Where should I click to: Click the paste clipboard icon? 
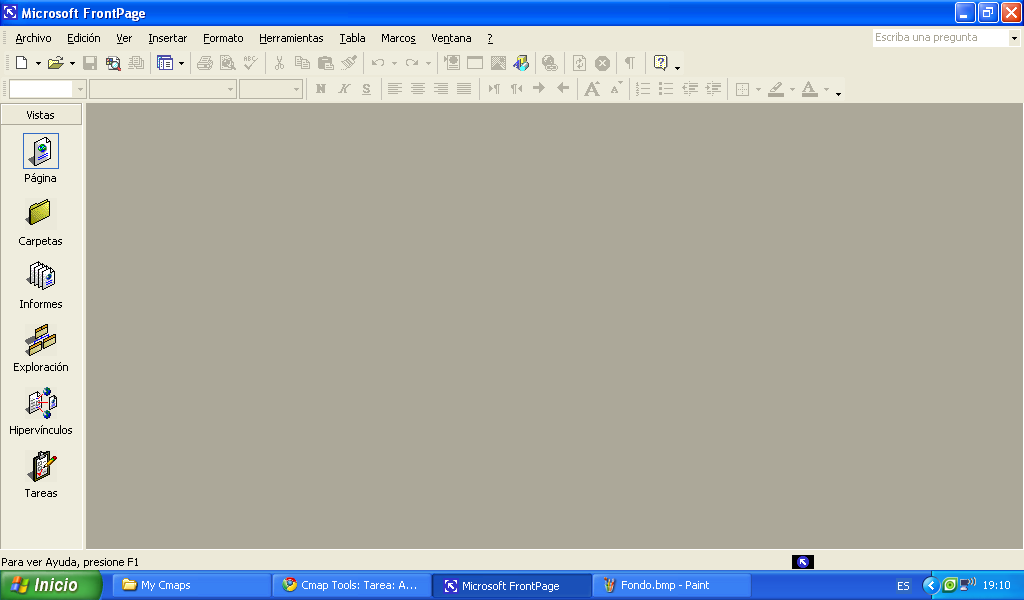(x=325, y=63)
